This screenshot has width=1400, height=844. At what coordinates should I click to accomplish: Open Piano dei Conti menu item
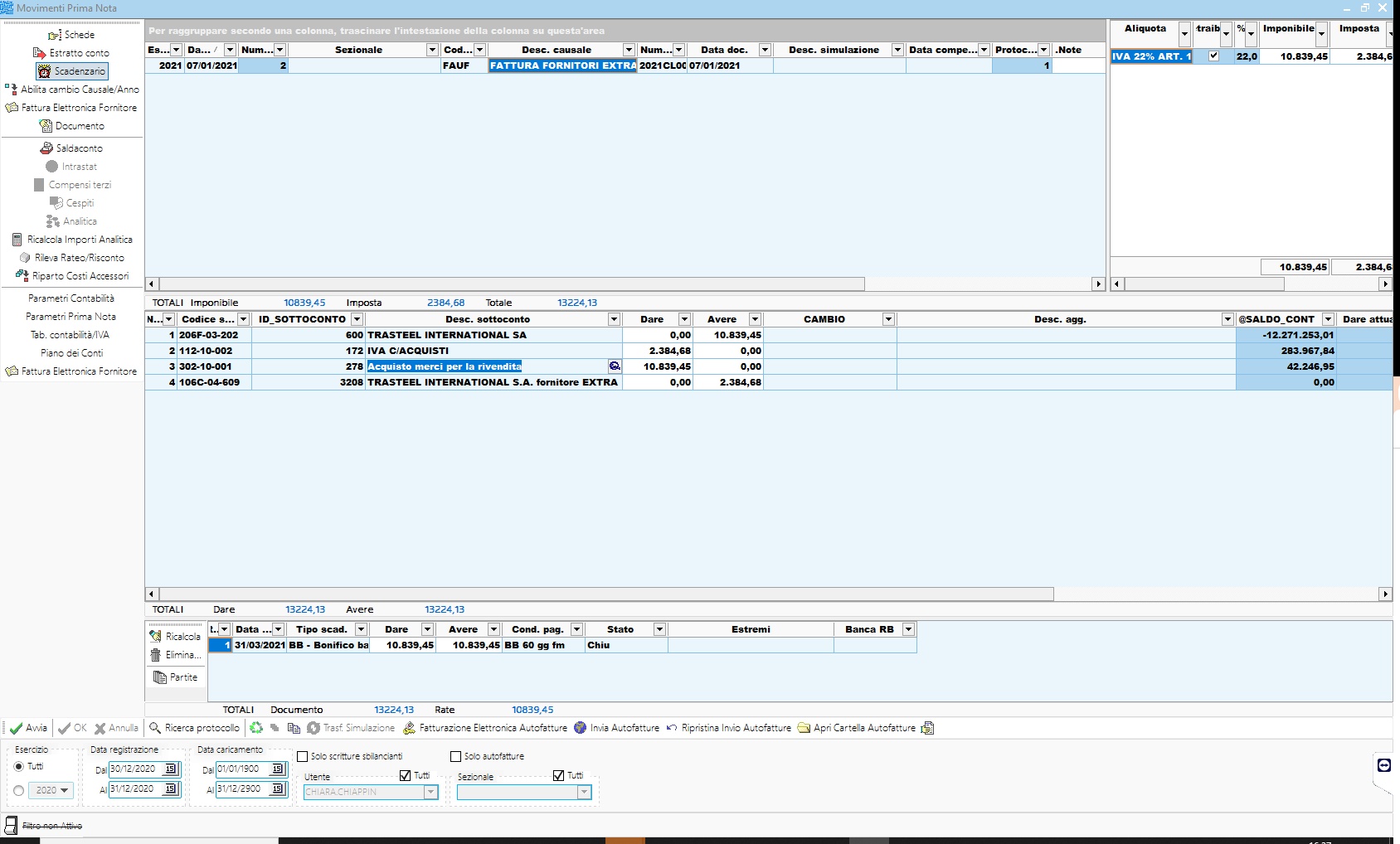click(72, 353)
